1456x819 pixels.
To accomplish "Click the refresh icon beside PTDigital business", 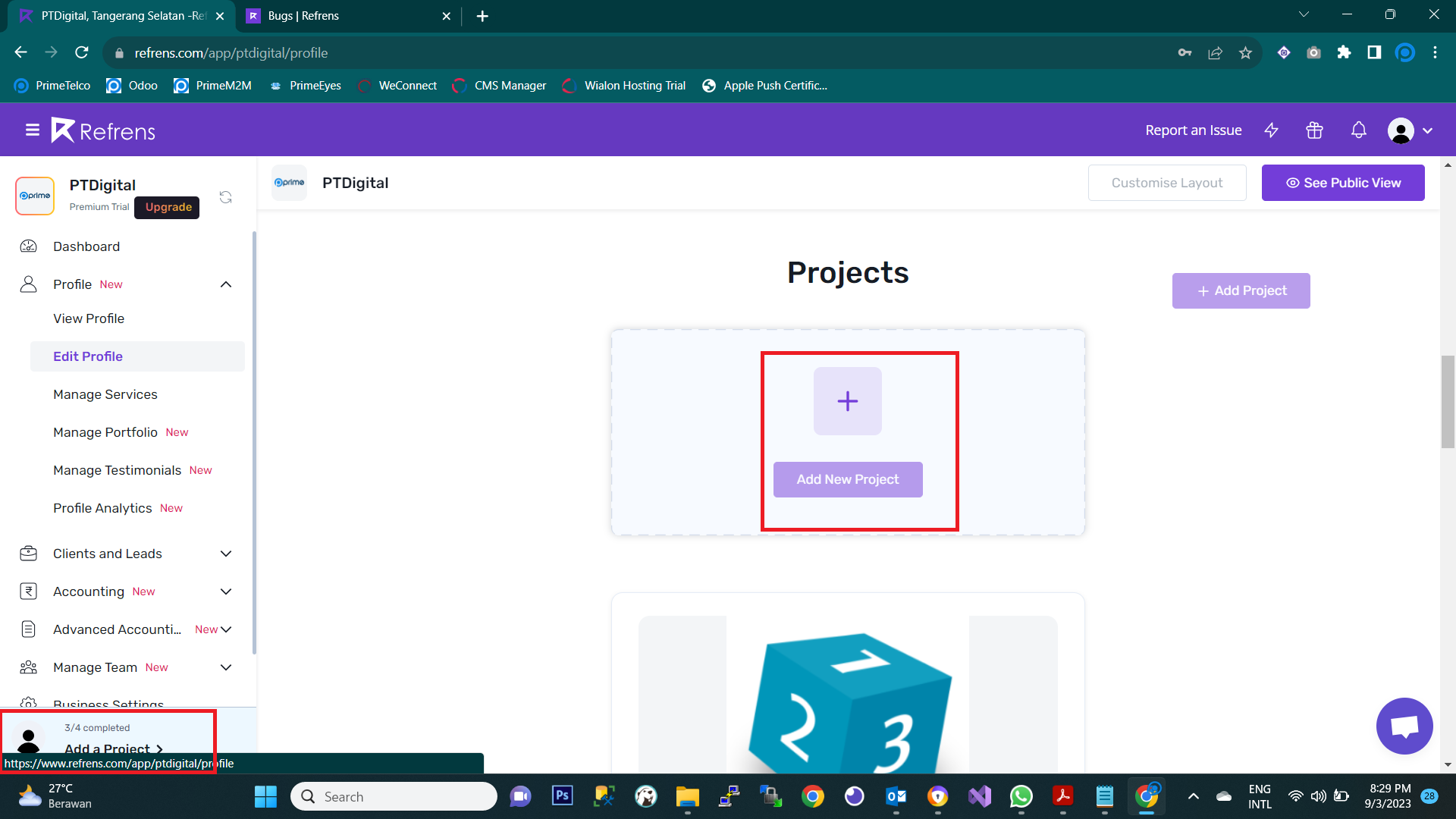I will [225, 197].
